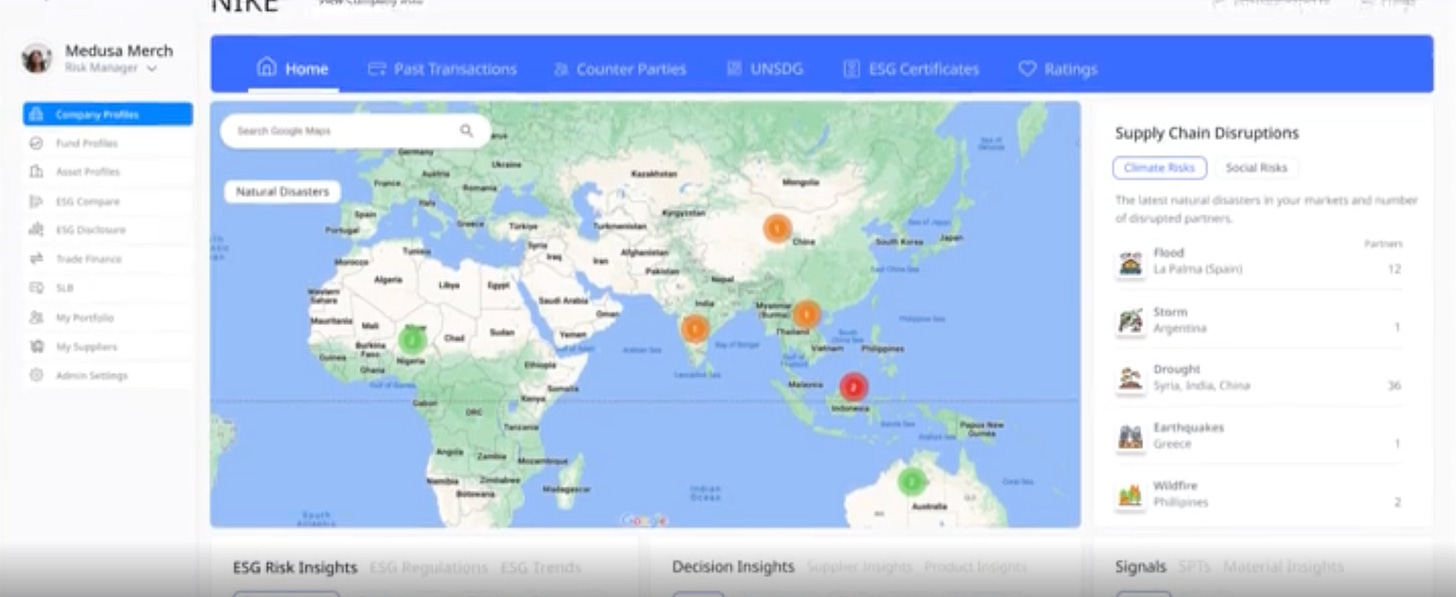Click the Earthquakes disaster icon

click(x=1130, y=437)
